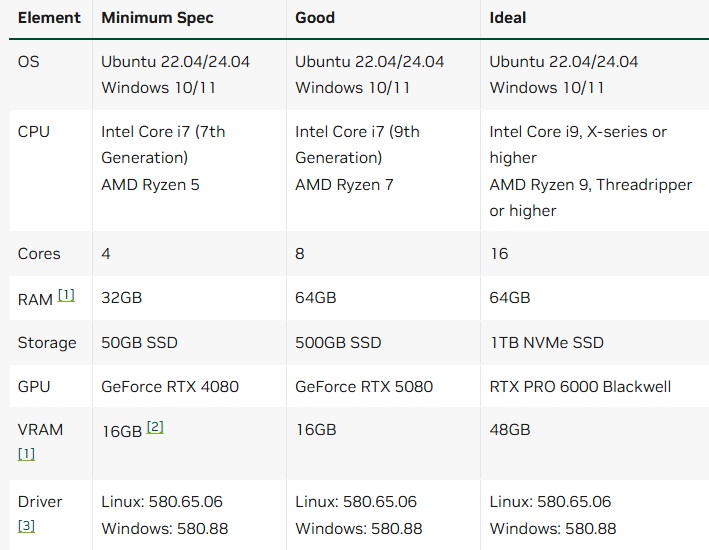Click the "Element" column header
This screenshot has height=550, width=709.
point(49,18)
